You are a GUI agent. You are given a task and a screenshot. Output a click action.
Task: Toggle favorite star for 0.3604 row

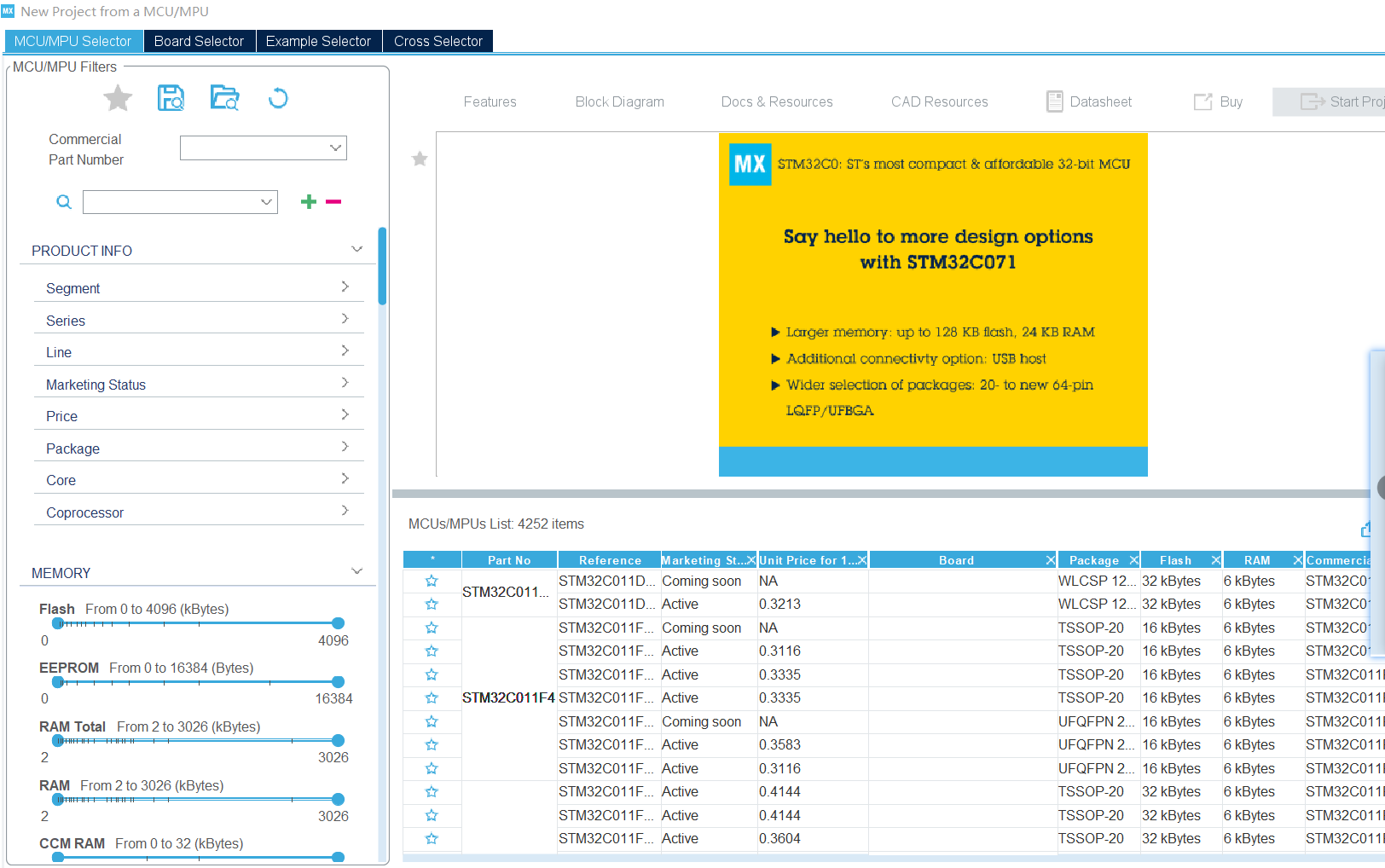click(432, 838)
